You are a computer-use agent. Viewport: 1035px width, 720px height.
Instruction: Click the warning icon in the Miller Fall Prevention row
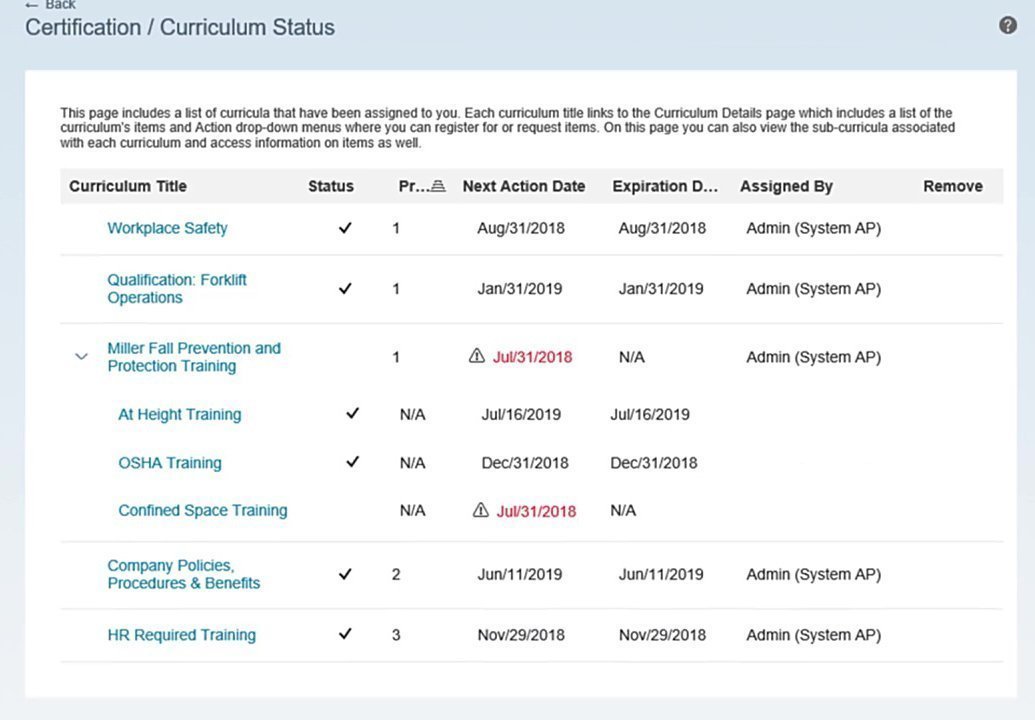pyautogui.click(x=477, y=356)
